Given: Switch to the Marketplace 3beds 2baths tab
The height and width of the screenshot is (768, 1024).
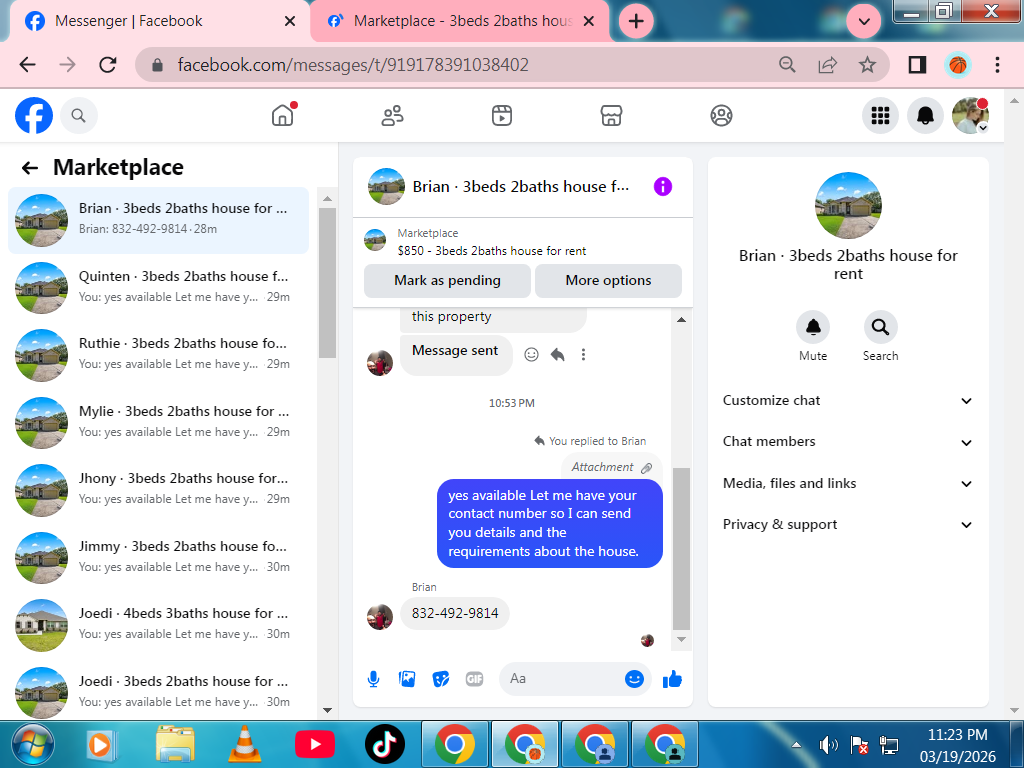Looking at the screenshot, I should click(x=457, y=22).
